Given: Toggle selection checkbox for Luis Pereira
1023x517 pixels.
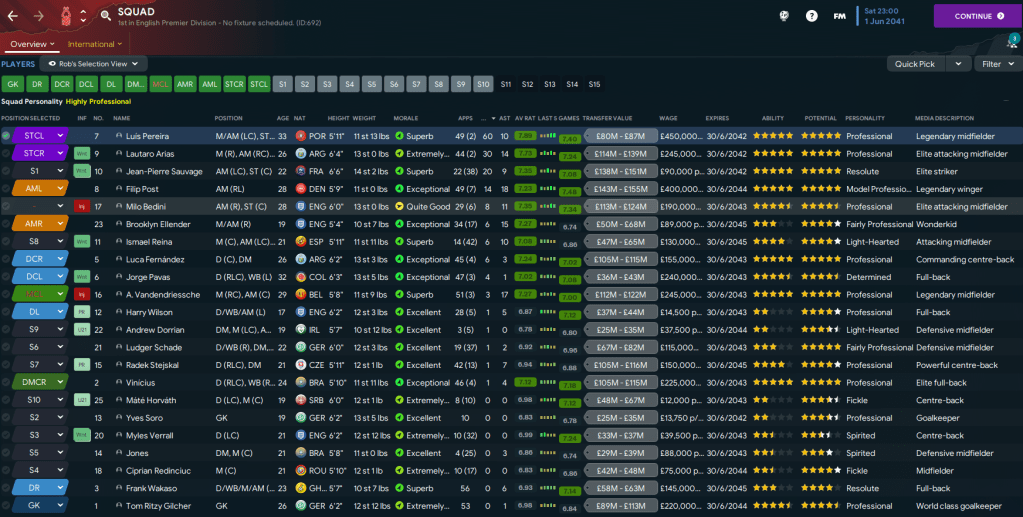Looking at the screenshot, I should coord(6,136).
